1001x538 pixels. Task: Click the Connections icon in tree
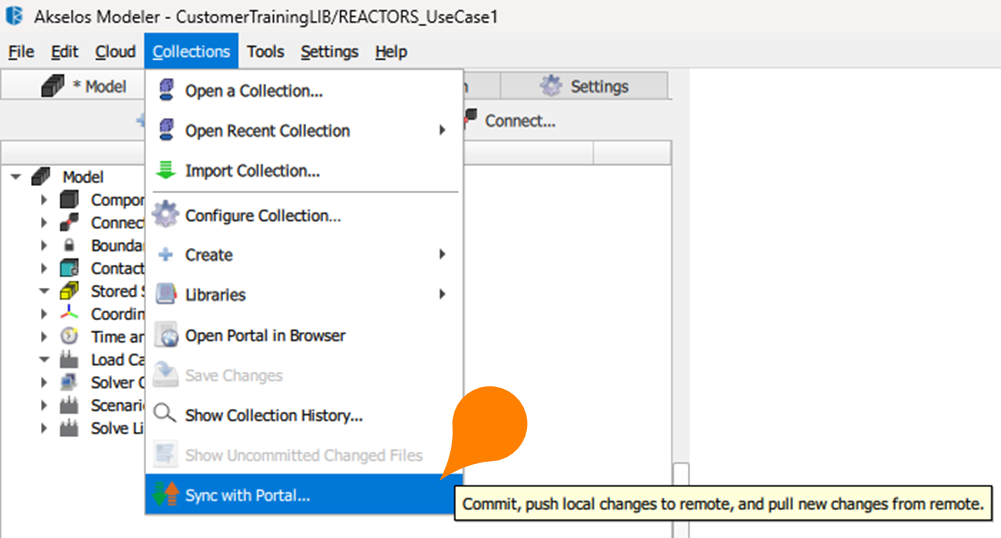(69, 222)
